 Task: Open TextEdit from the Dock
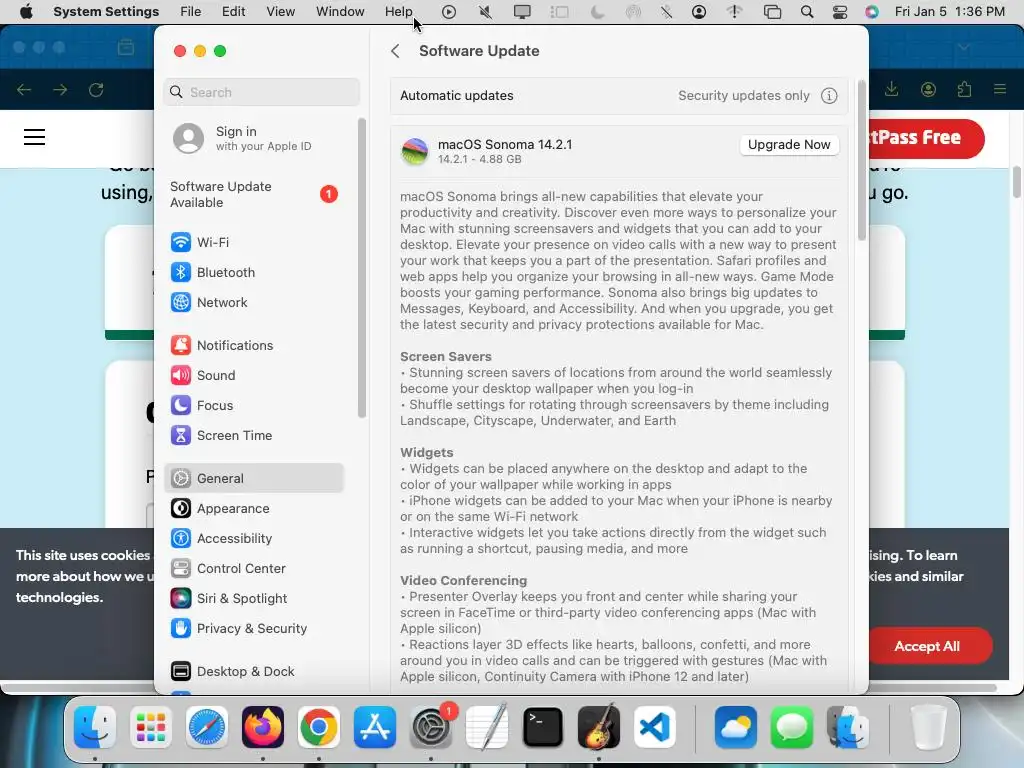pos(487,727)
